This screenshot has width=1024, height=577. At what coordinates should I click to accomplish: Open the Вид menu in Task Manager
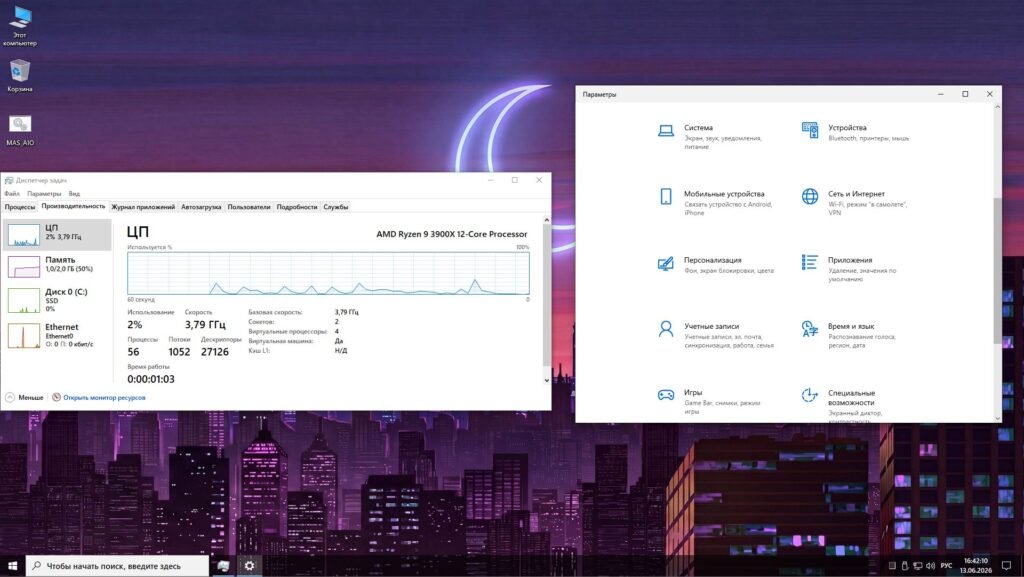[74, 194]
